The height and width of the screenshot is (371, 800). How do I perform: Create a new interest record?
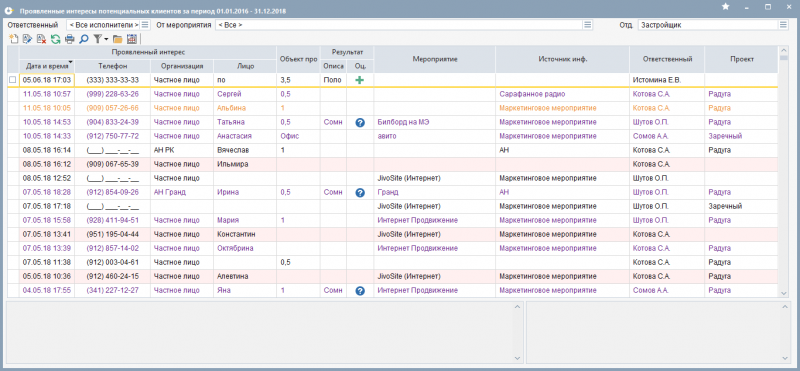[x=14, y=38]
